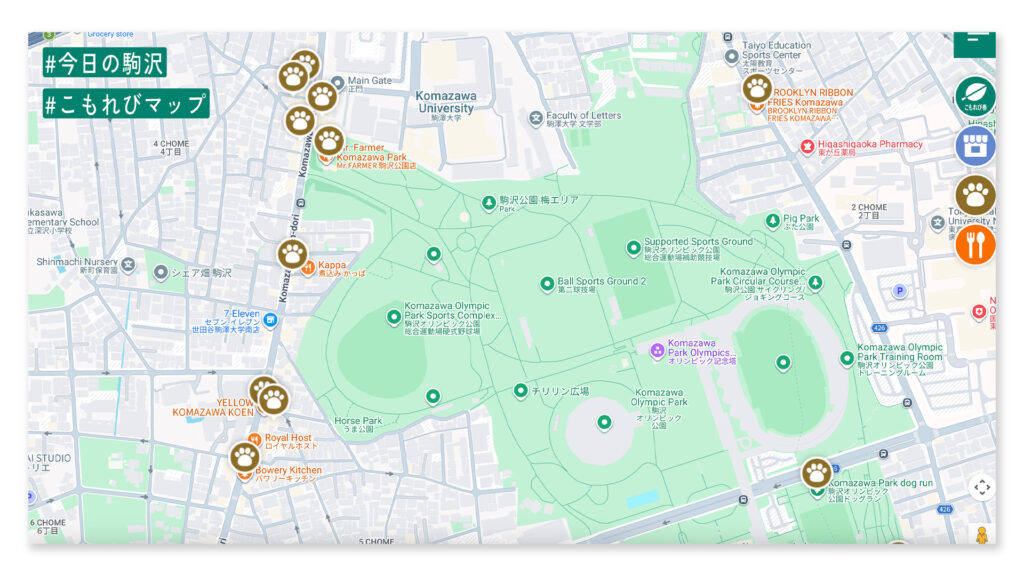
Task: Open the #今日の駒沢 hashtag label
Action: click(104, 63)
